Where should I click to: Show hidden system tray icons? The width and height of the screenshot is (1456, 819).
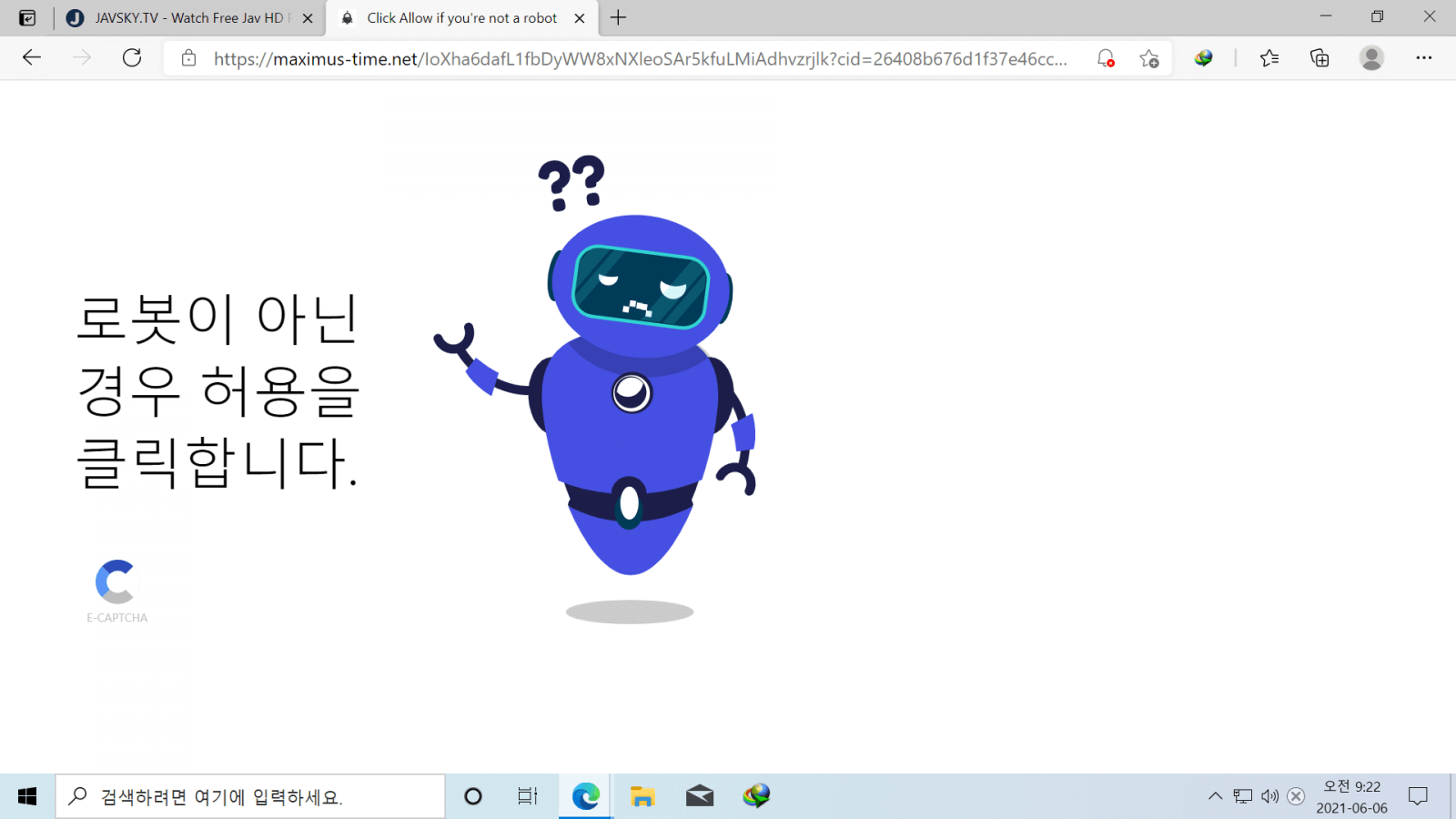pyautogui.click(x=1215, y=796)
